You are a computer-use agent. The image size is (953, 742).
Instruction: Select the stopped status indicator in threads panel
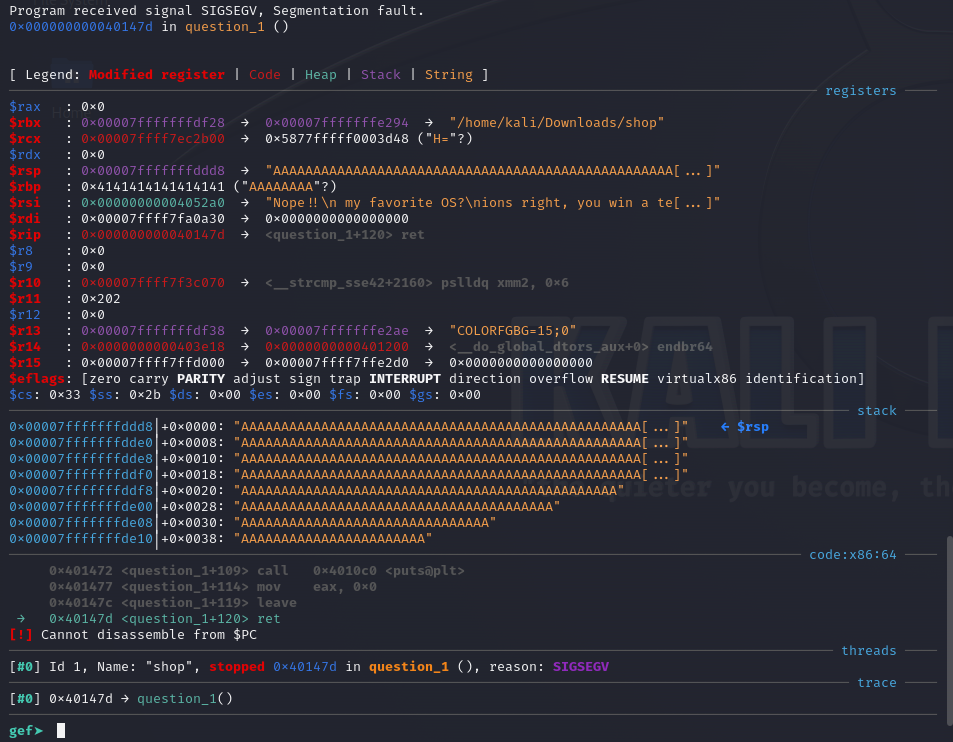(235, 666)
